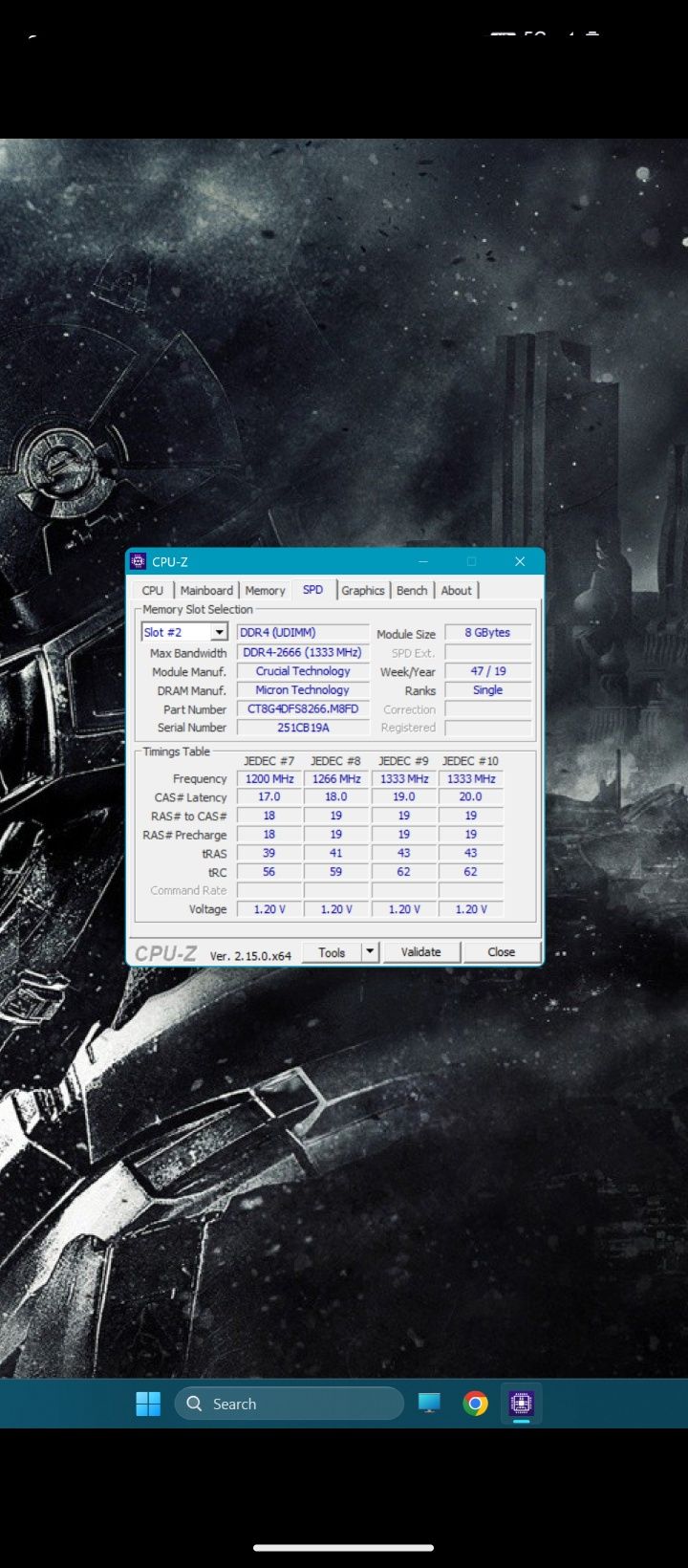Click the Tools button
This screenshot has width=688, height=1568.
tap(332, 952)
